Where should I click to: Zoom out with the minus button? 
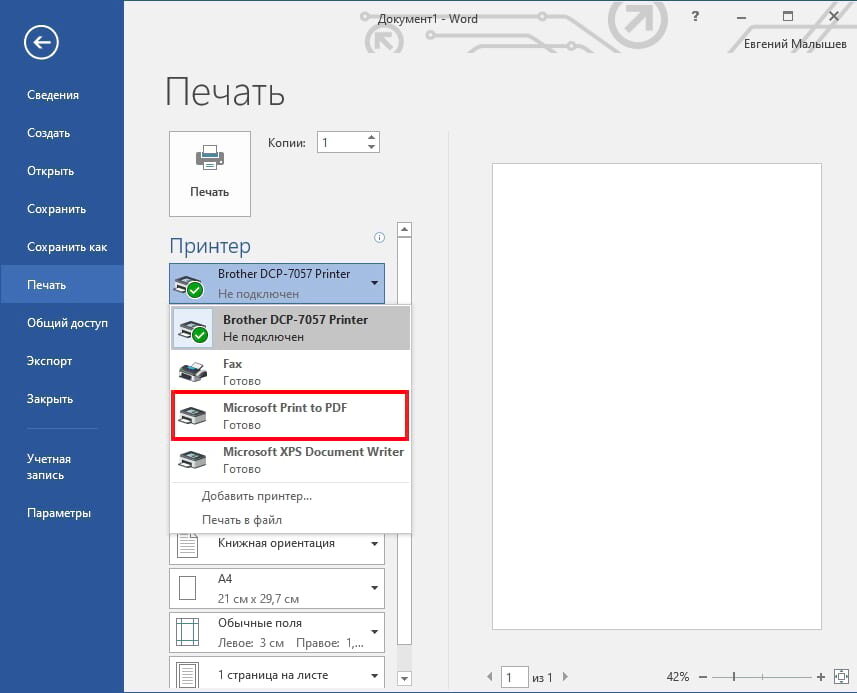tap(703, 677)
